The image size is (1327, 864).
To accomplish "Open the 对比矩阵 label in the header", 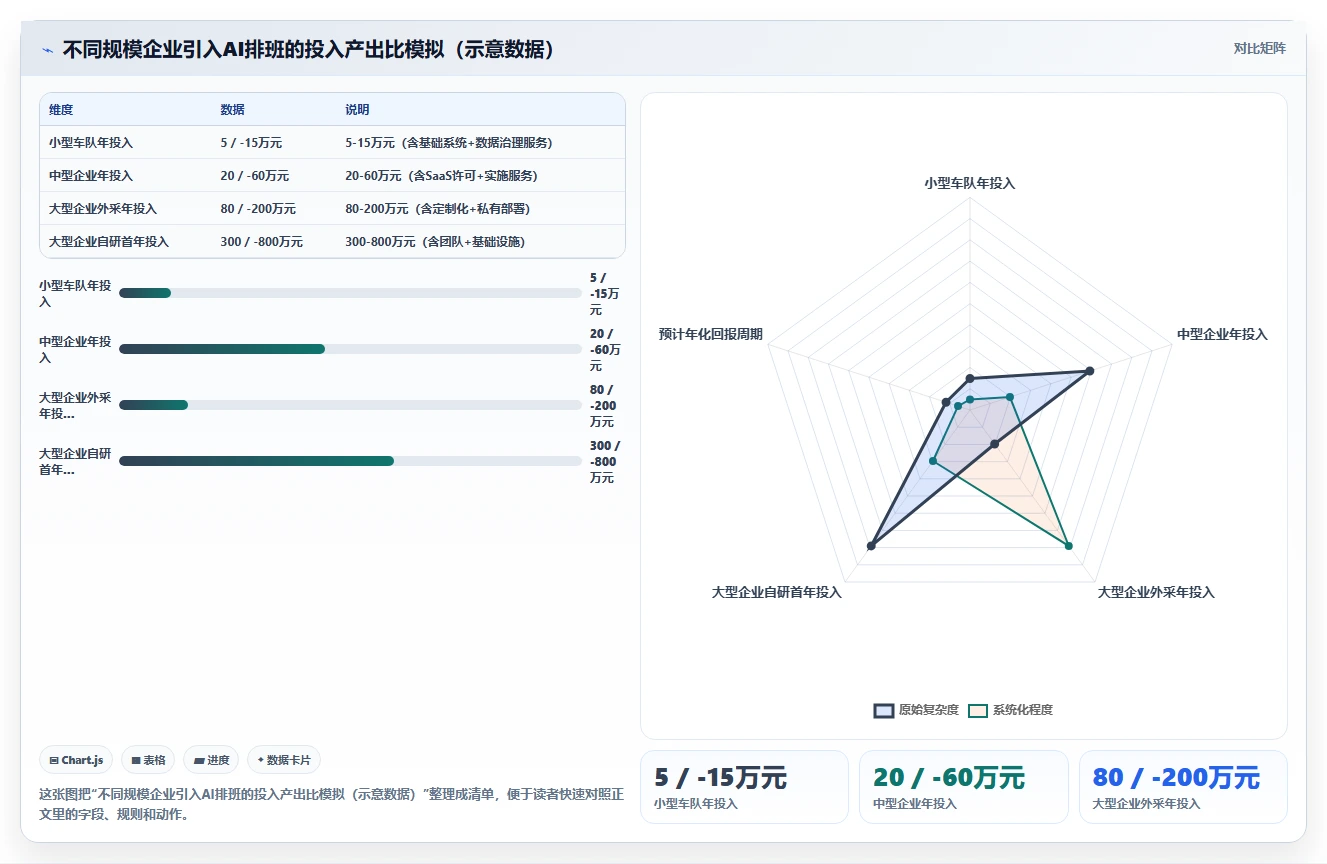I will pos(1260,48).
